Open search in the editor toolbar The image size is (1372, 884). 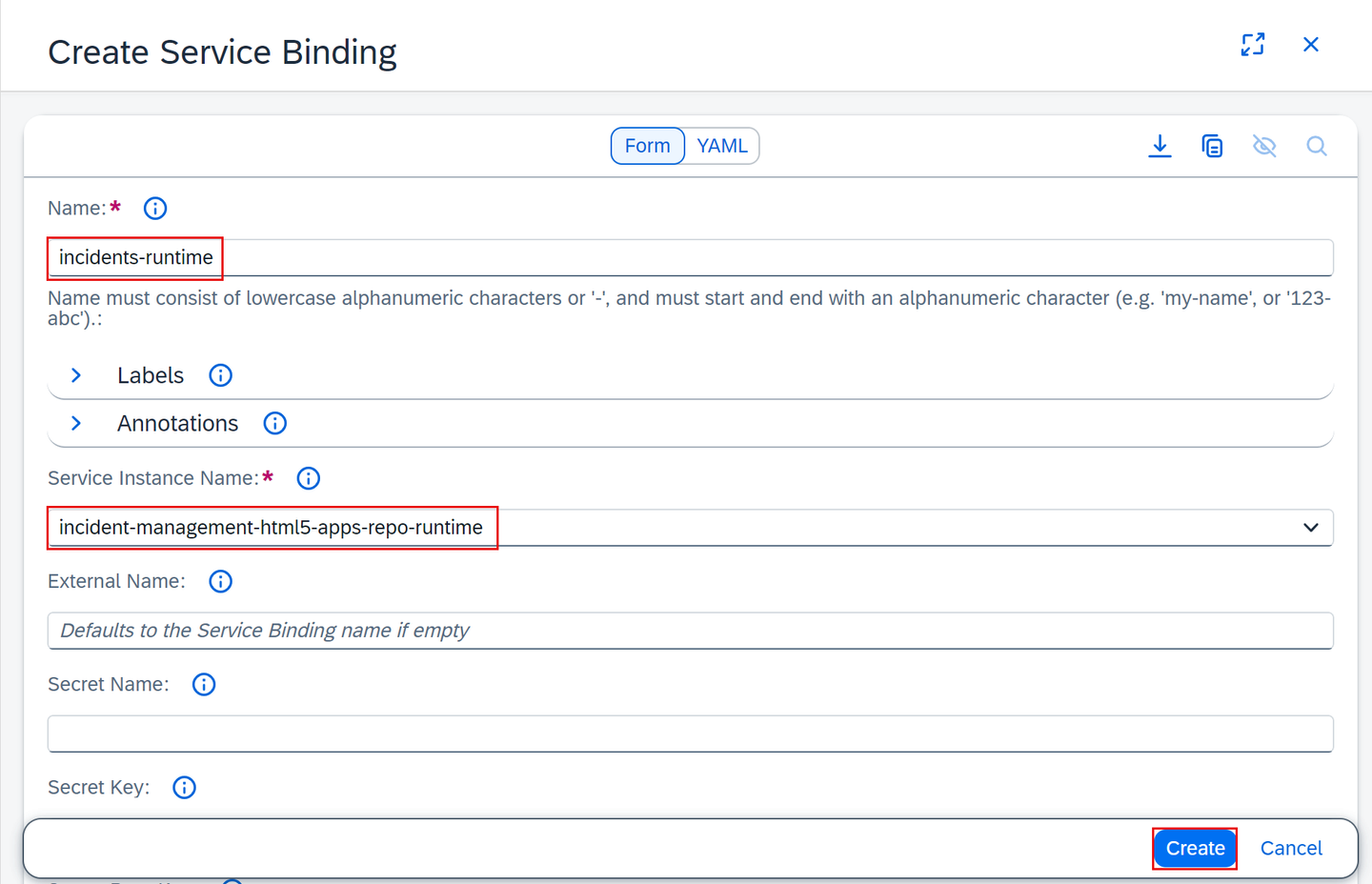click(x=1317, y=146)
